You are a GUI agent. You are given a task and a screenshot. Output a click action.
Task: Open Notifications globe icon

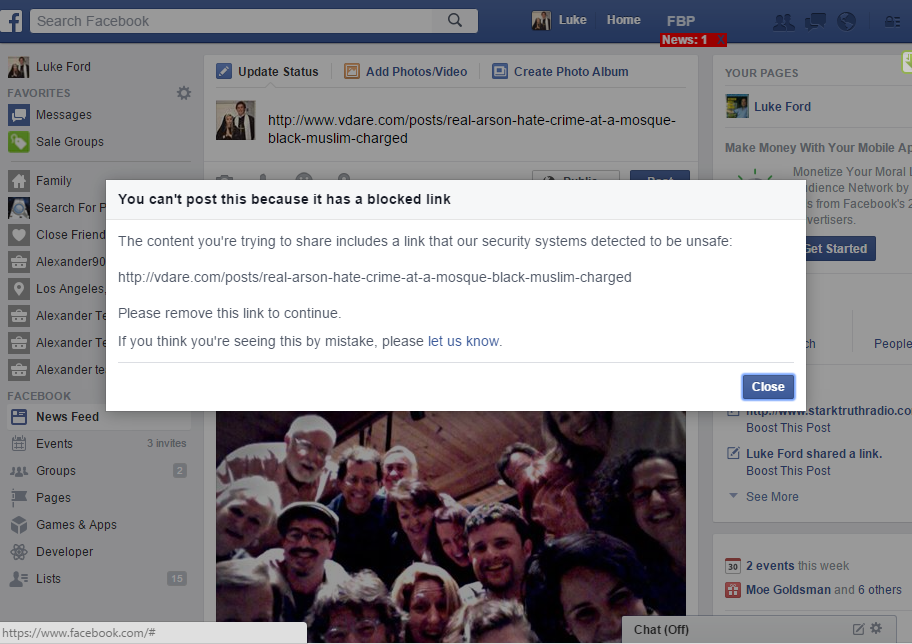click(846, 22)
